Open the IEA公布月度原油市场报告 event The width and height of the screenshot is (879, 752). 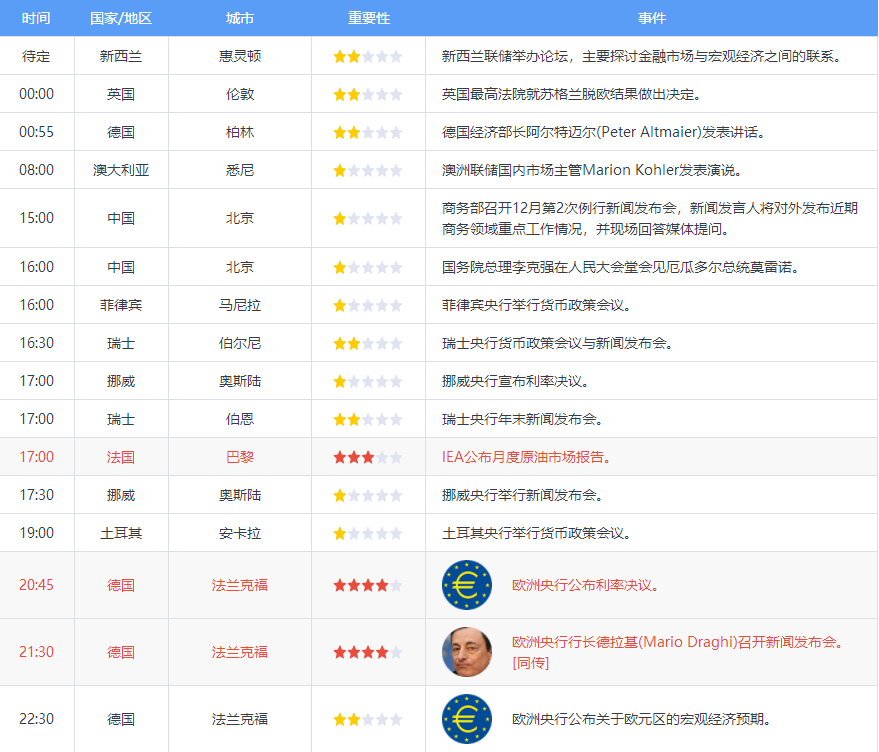pyautogui.click(x=526, y=458)
